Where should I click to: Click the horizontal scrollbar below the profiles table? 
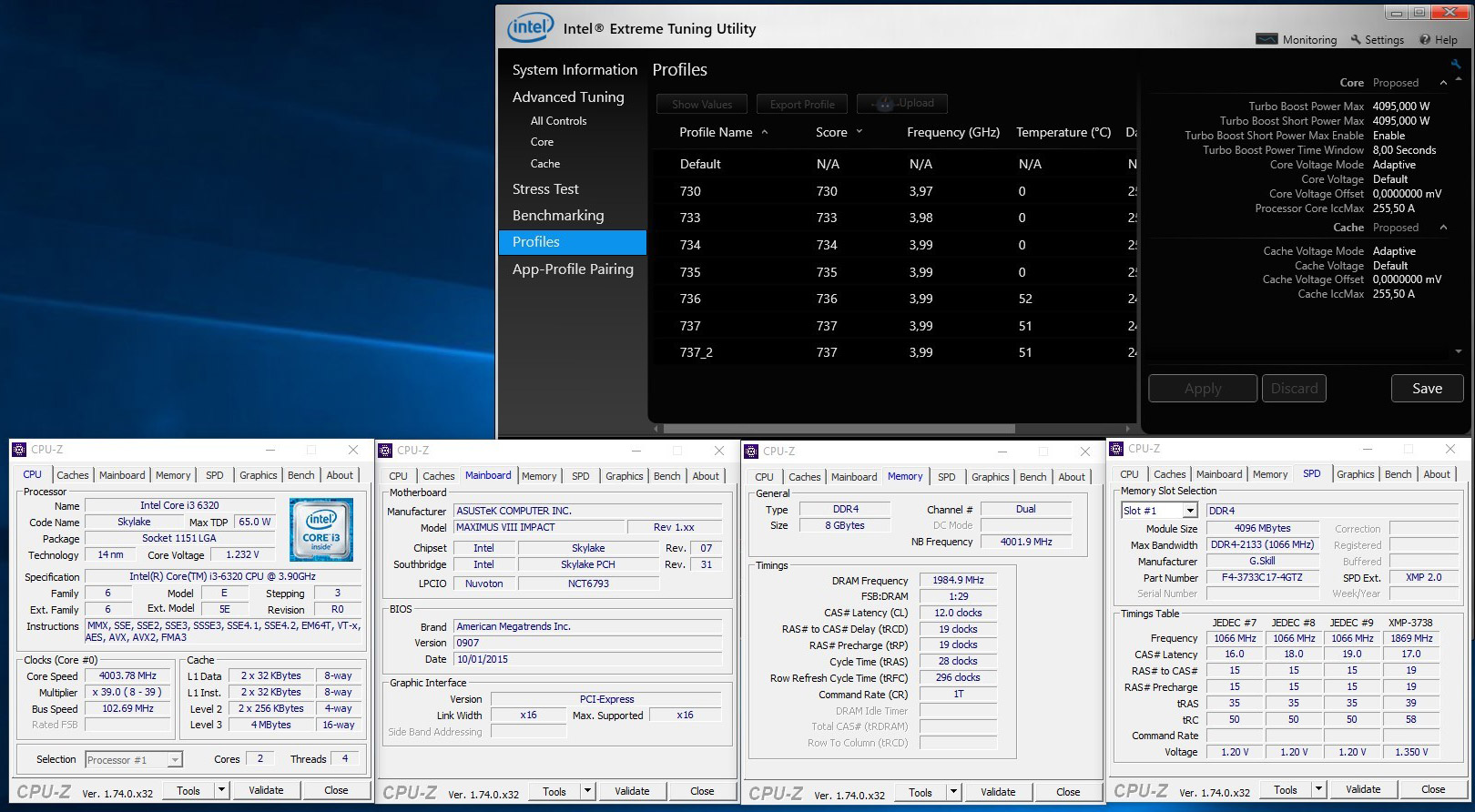pos(838,429)
